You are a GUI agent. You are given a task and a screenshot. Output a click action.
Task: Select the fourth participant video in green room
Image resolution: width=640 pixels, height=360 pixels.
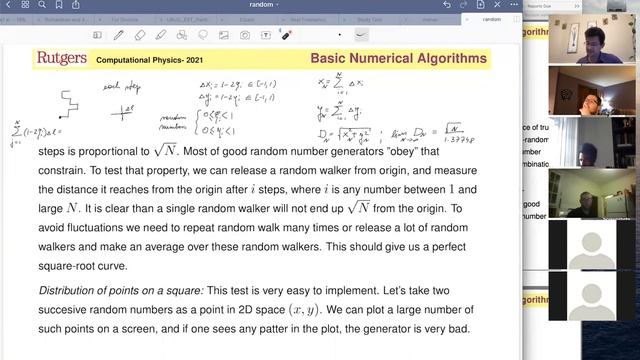[591, 193]
